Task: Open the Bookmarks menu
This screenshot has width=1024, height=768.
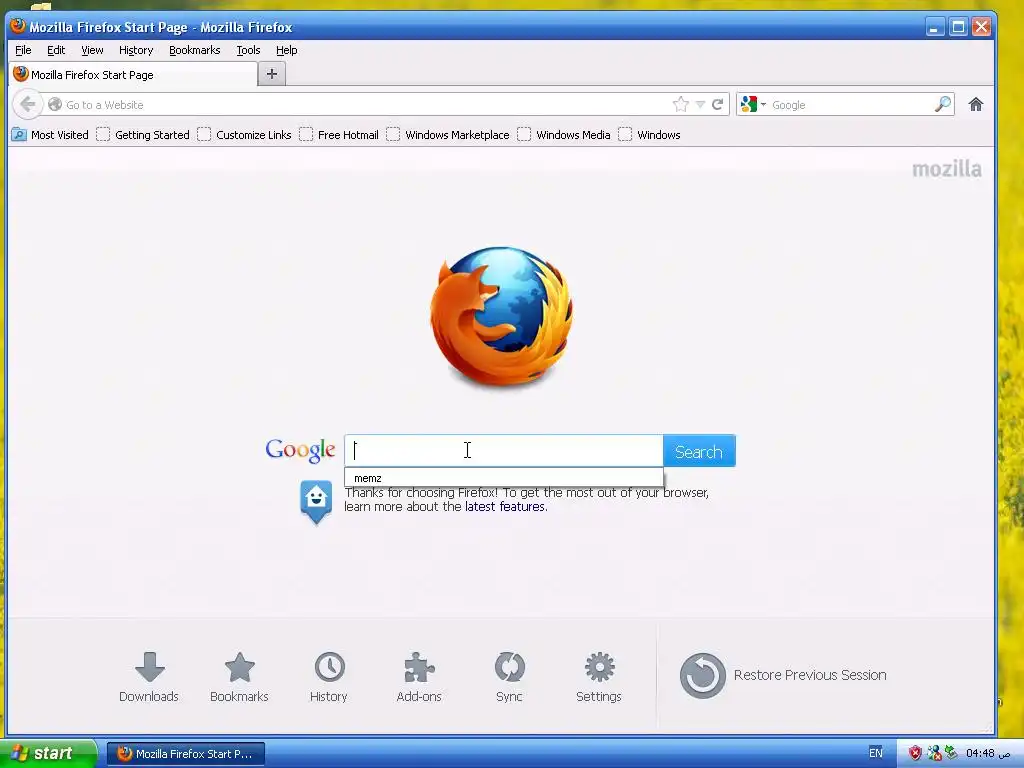Action: (x=195, y=50)
